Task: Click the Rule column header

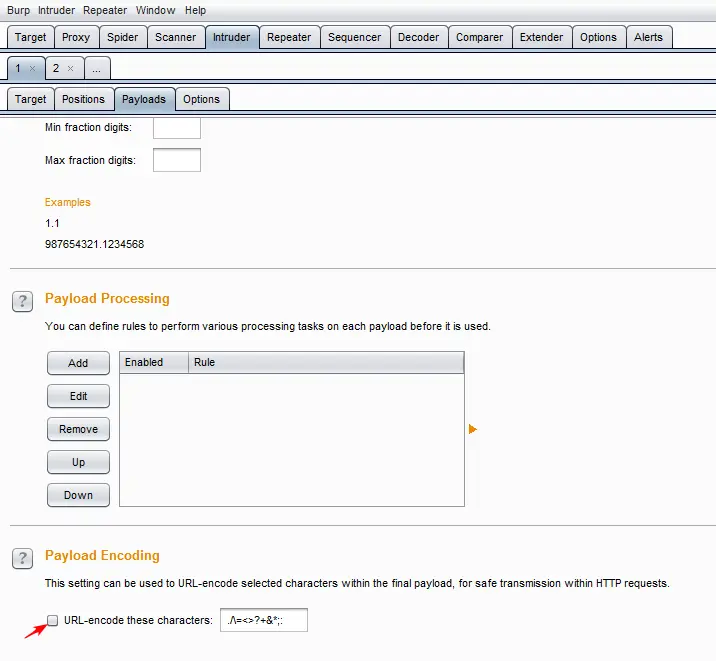Action: [x=326, y=362]
